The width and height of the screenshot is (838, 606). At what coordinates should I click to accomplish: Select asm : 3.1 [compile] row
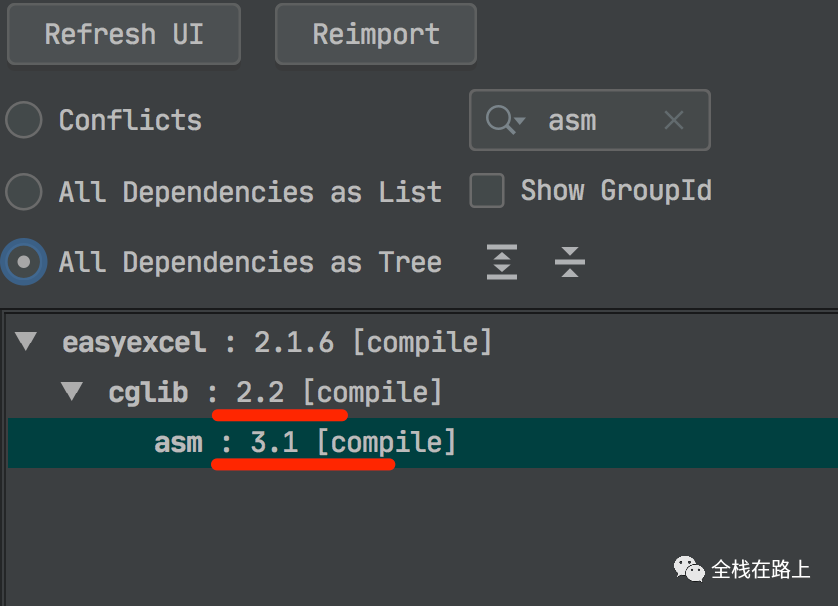[x=423, y=443]
